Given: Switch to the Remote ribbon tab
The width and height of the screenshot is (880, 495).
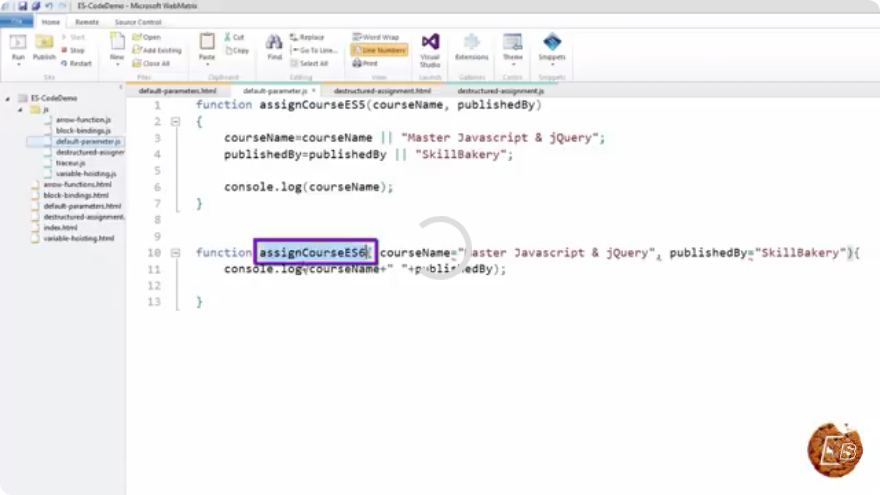Looking at the screenshot, I should pyautogui.click(x=86, y=22).
